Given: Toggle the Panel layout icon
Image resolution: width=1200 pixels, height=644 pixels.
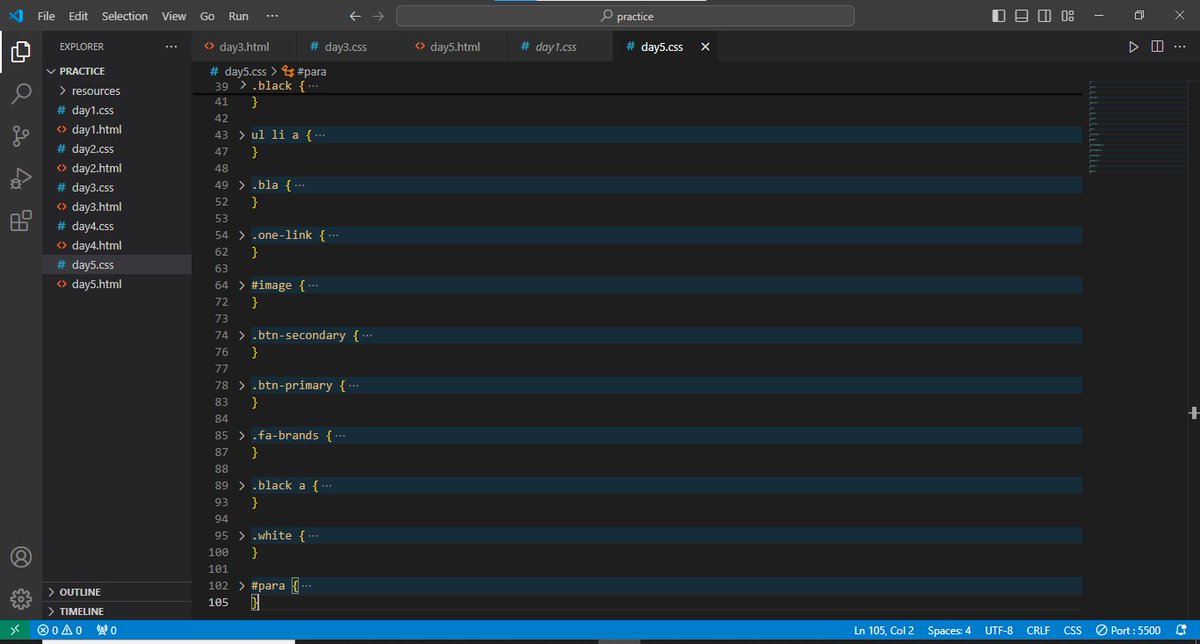Looking at the screenshot, I should tap(1021, 16).
